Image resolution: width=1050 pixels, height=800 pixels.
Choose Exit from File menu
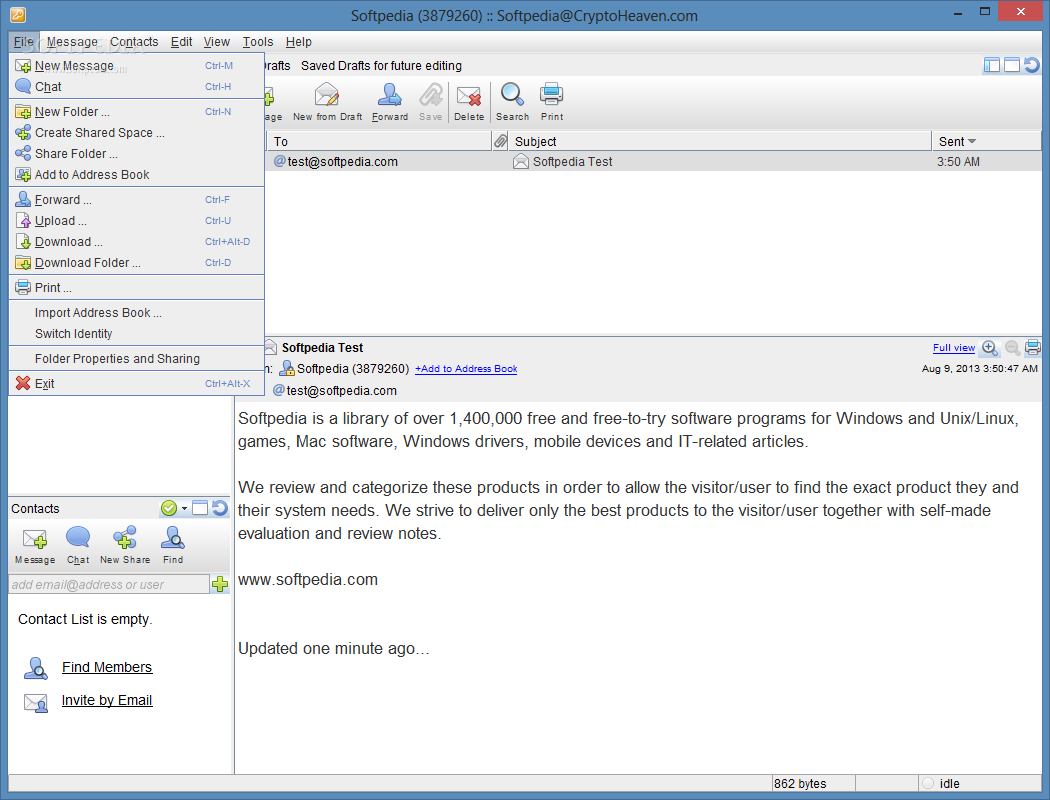pyautogui.click(x=137, y=384)
